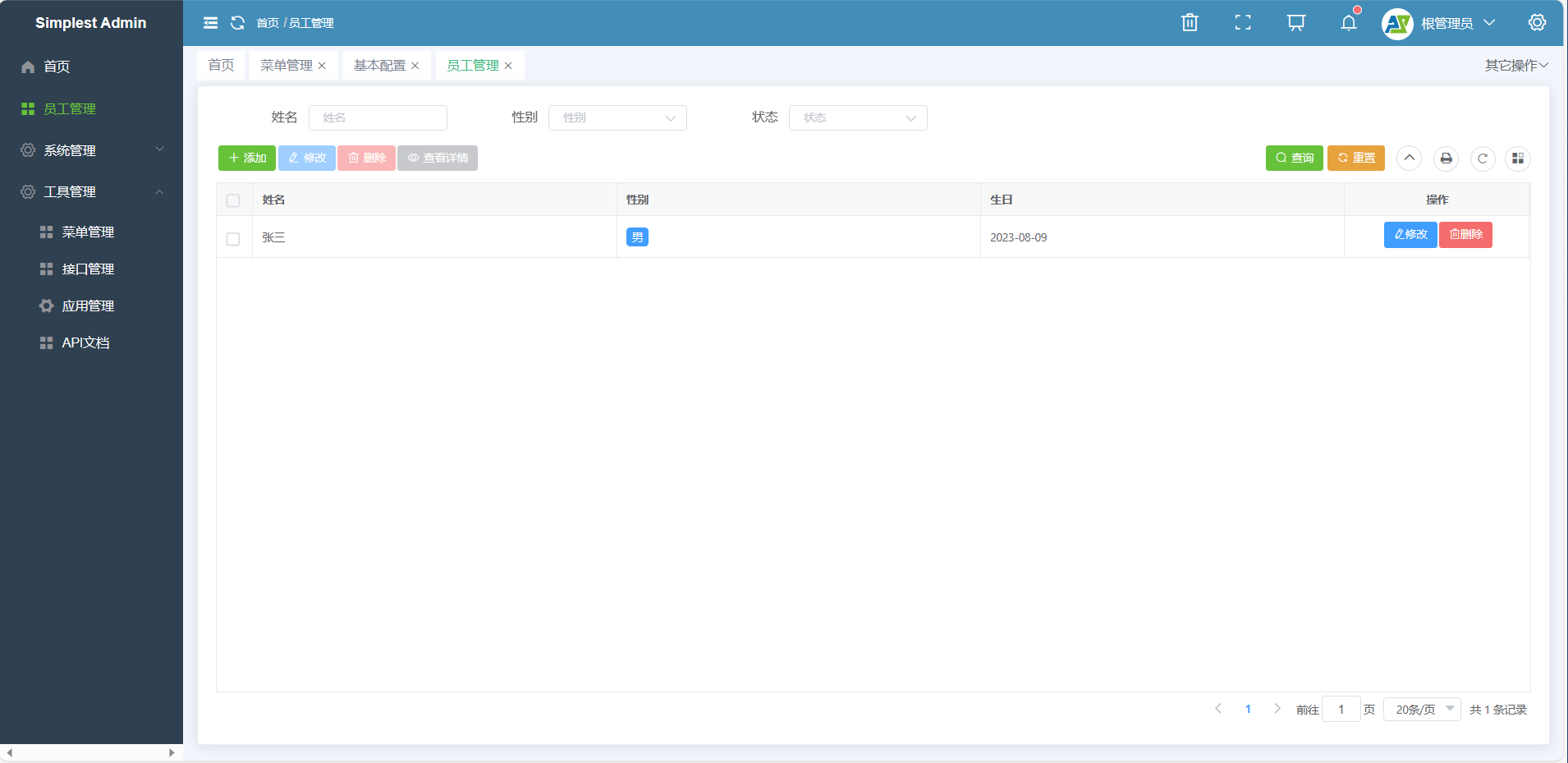The height and width of the screenshot is (763, 1568).
Task: Switch to the 菜单管理 tab
Action: pos(287,66)
